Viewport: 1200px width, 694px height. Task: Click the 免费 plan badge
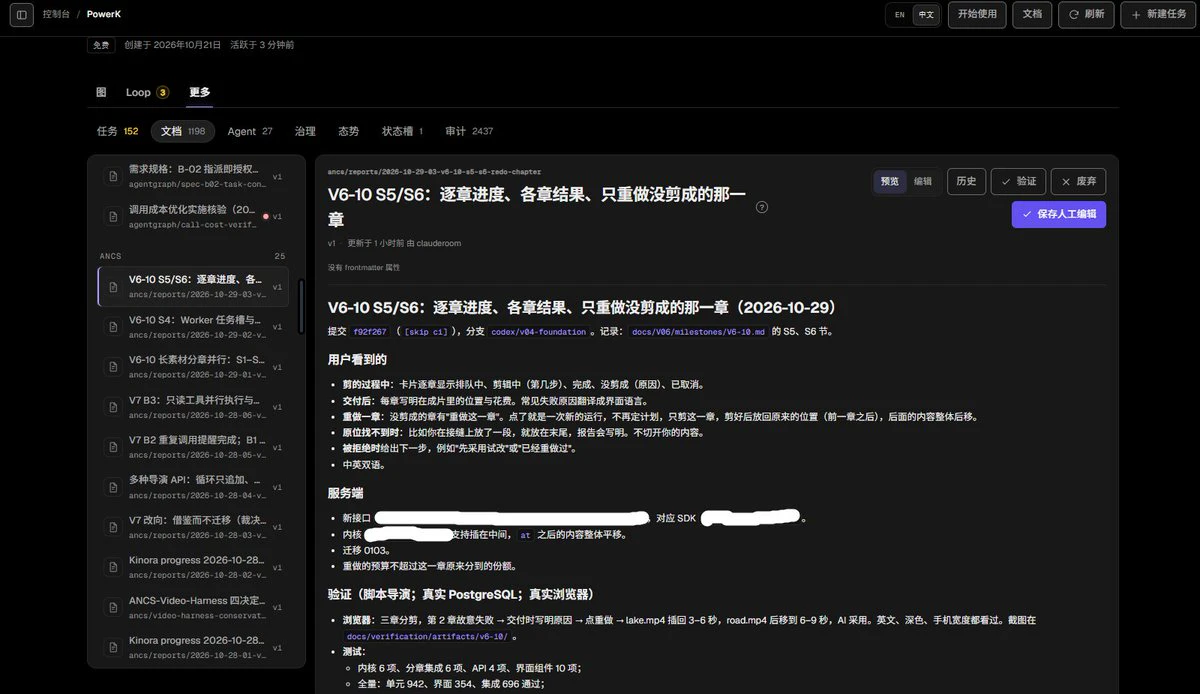tap(101, 45)
